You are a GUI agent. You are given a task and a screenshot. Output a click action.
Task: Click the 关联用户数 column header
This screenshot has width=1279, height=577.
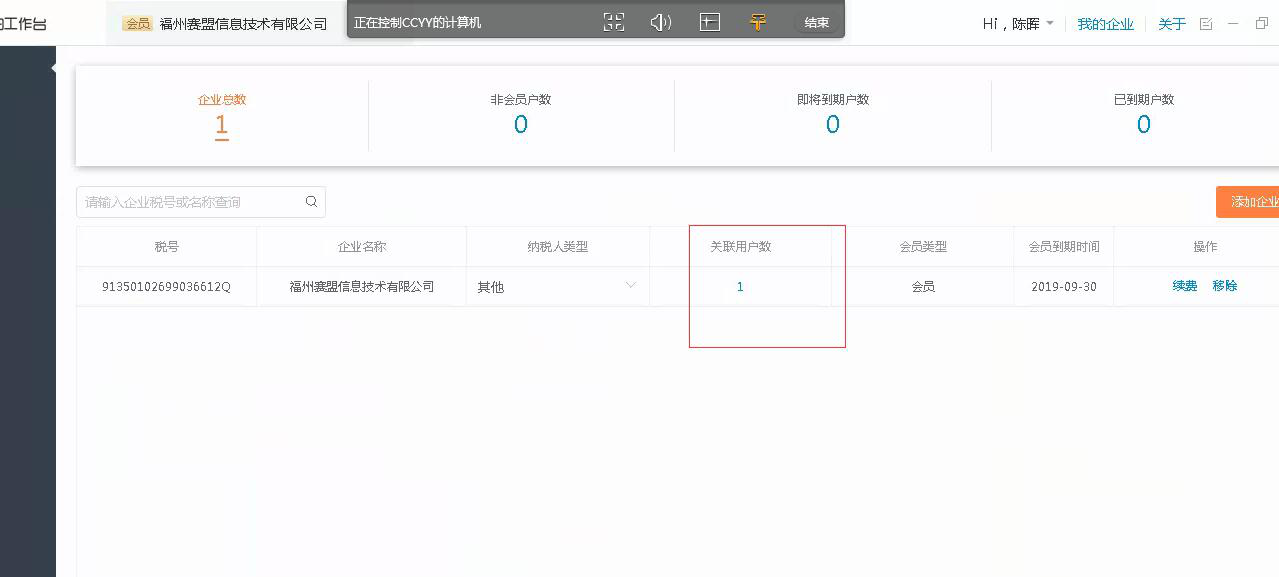(740, 247)
